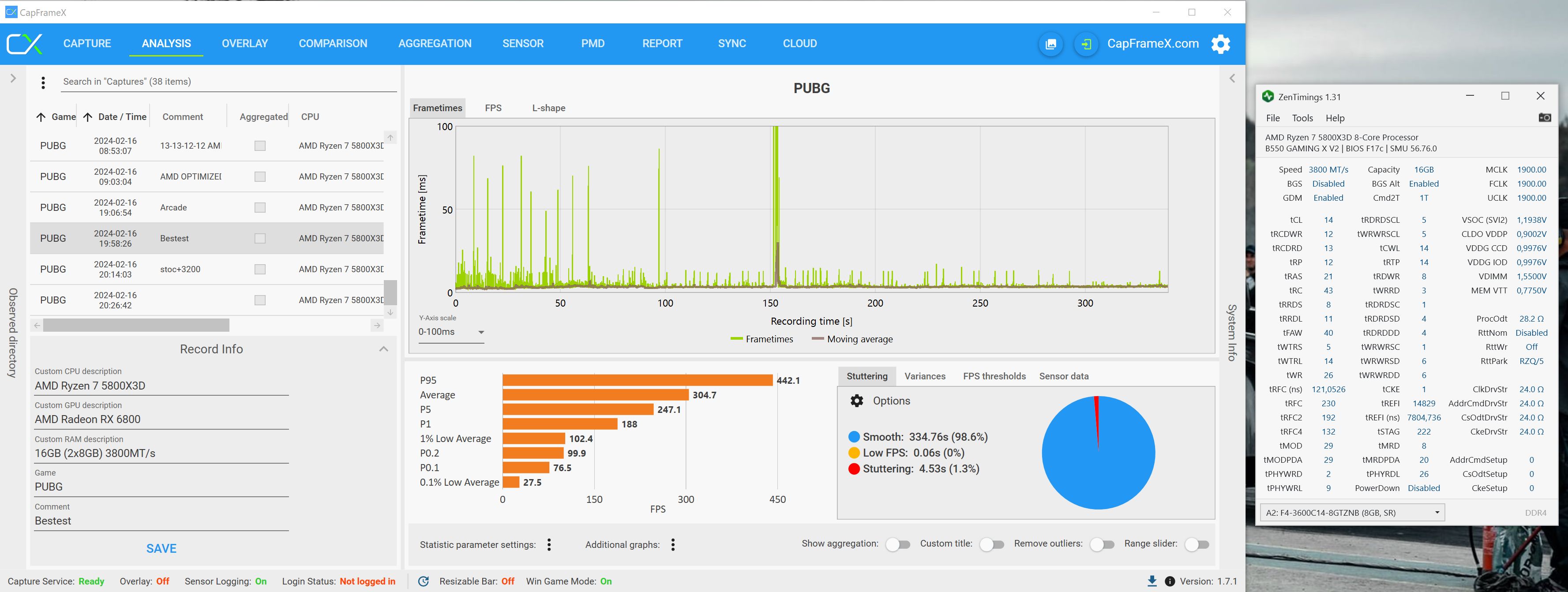Image resolution: width=1568 pixels, height=592 pixels.
Task: Click the red Stuttering legend dot
Action: [x=853, y=469]
